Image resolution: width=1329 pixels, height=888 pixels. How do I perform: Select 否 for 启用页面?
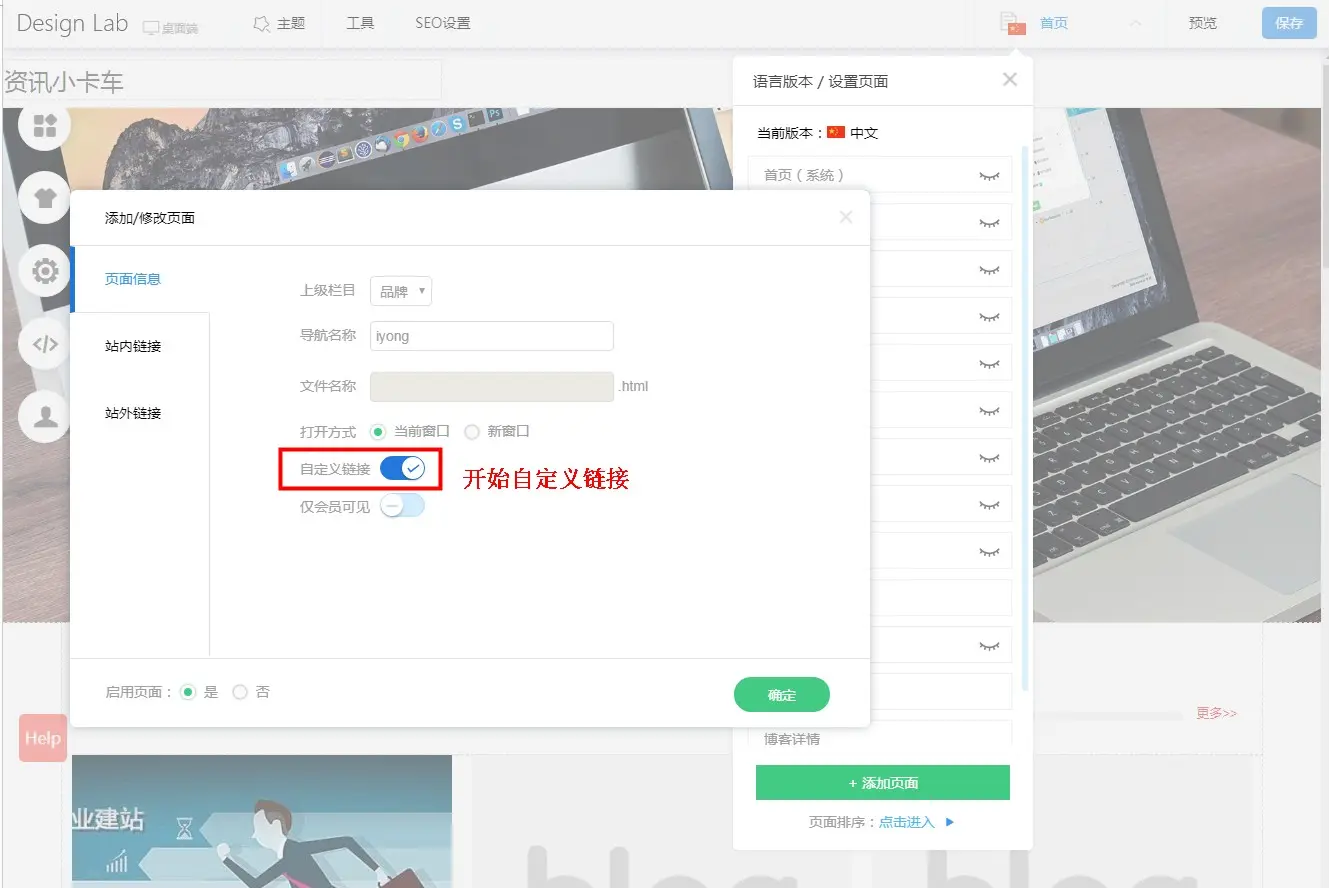[x=240, y=692]
